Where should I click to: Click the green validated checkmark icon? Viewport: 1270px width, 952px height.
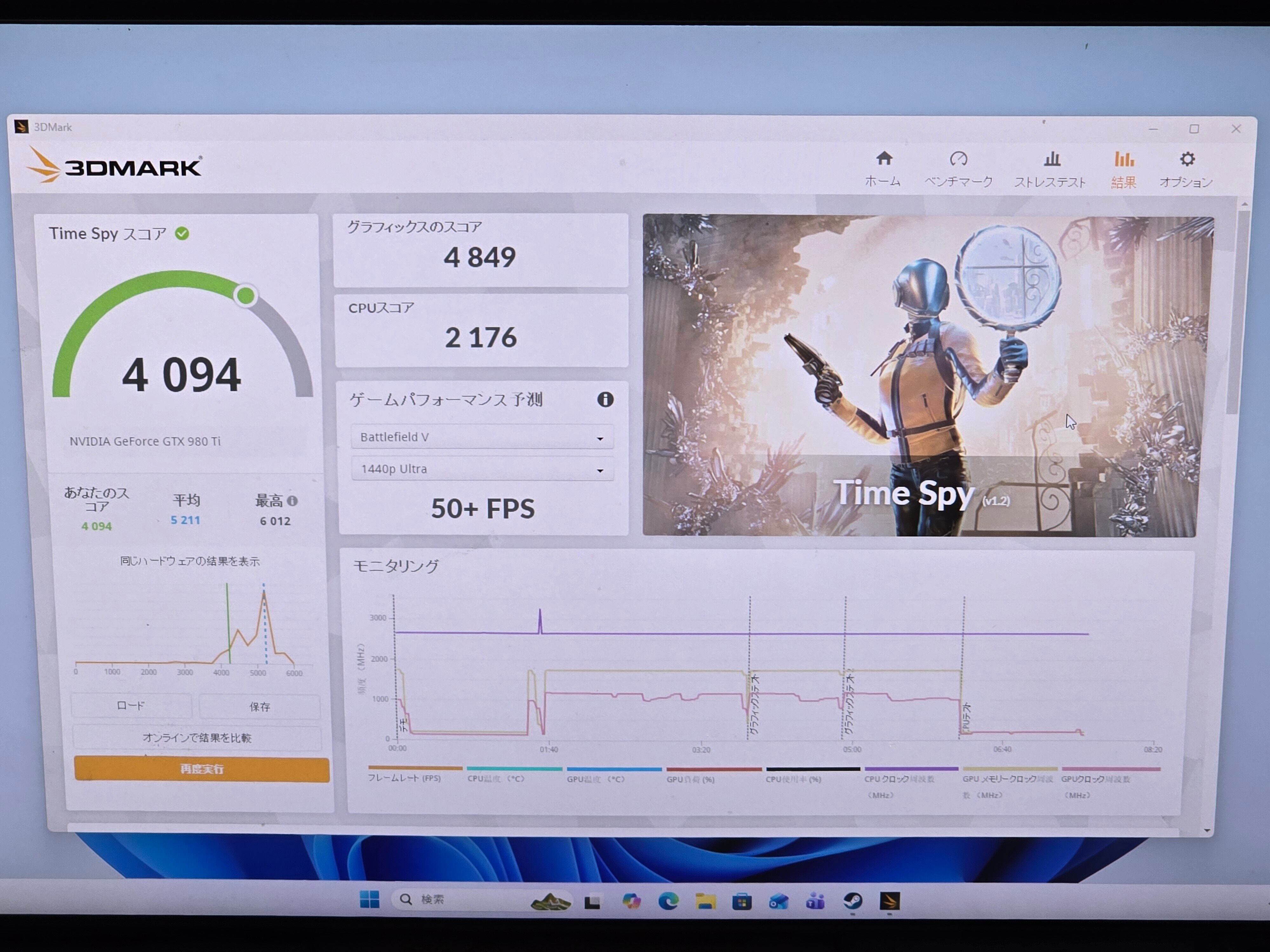point(182,234)
